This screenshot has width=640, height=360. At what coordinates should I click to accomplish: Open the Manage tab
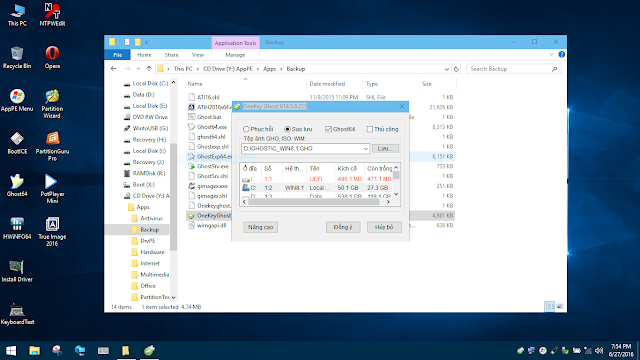235,55
